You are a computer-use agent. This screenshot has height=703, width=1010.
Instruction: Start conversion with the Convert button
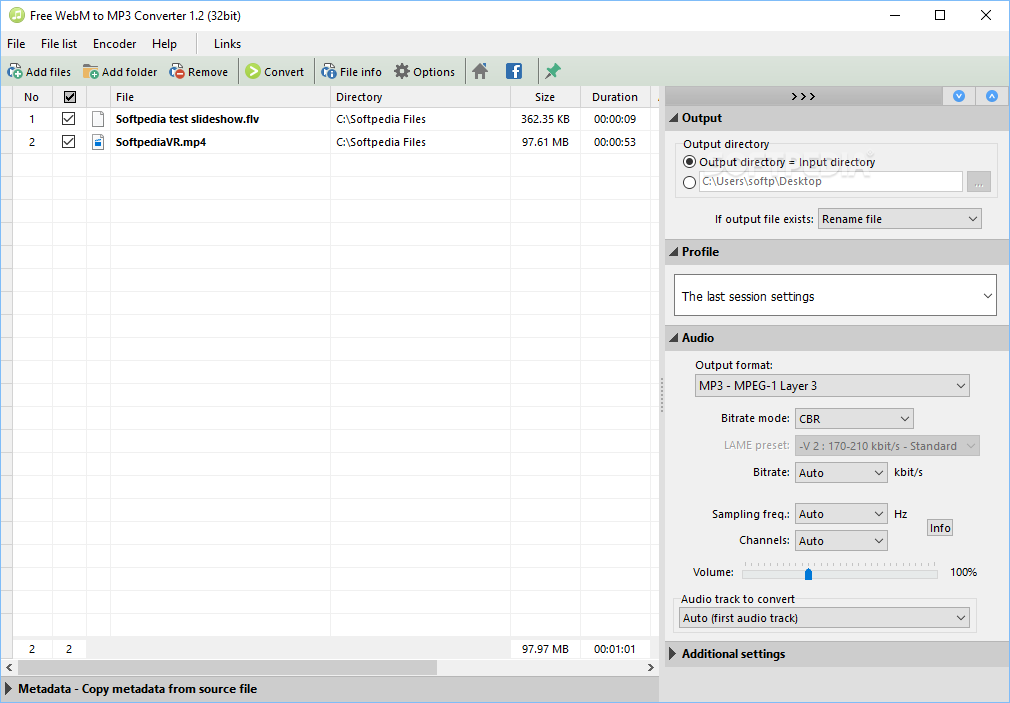tap(274, 72)
